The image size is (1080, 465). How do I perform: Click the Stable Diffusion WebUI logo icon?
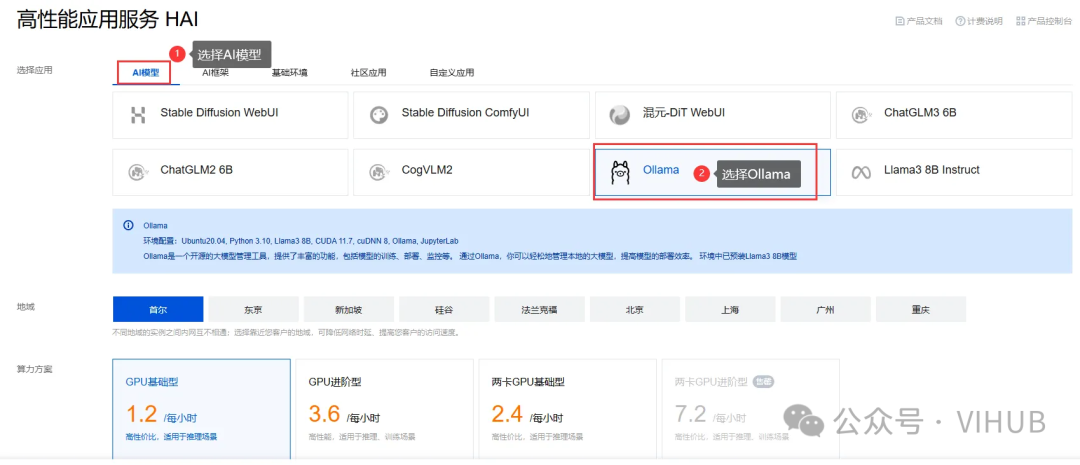point(138,115)
